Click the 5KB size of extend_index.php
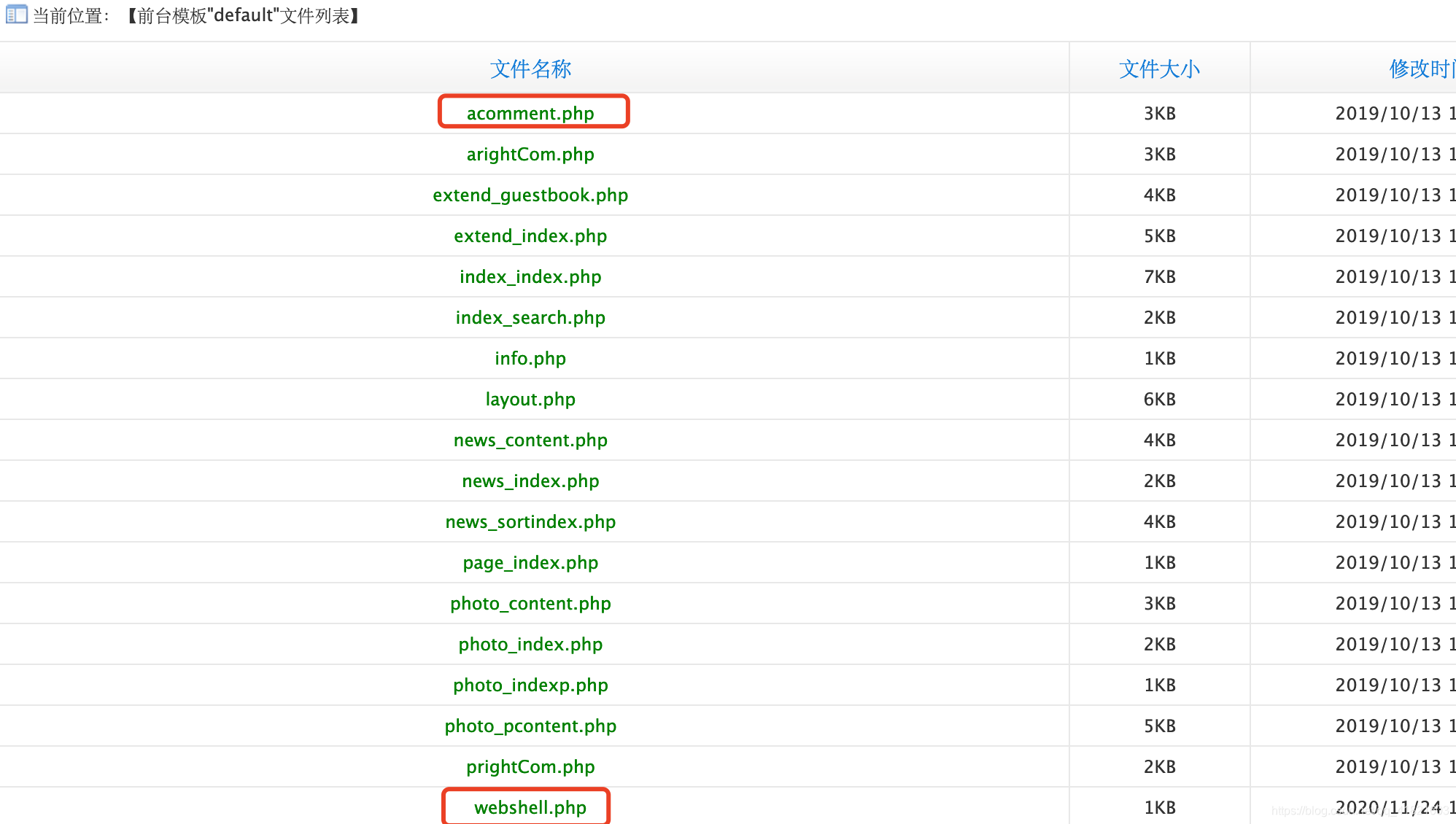 pos(1159,236)
